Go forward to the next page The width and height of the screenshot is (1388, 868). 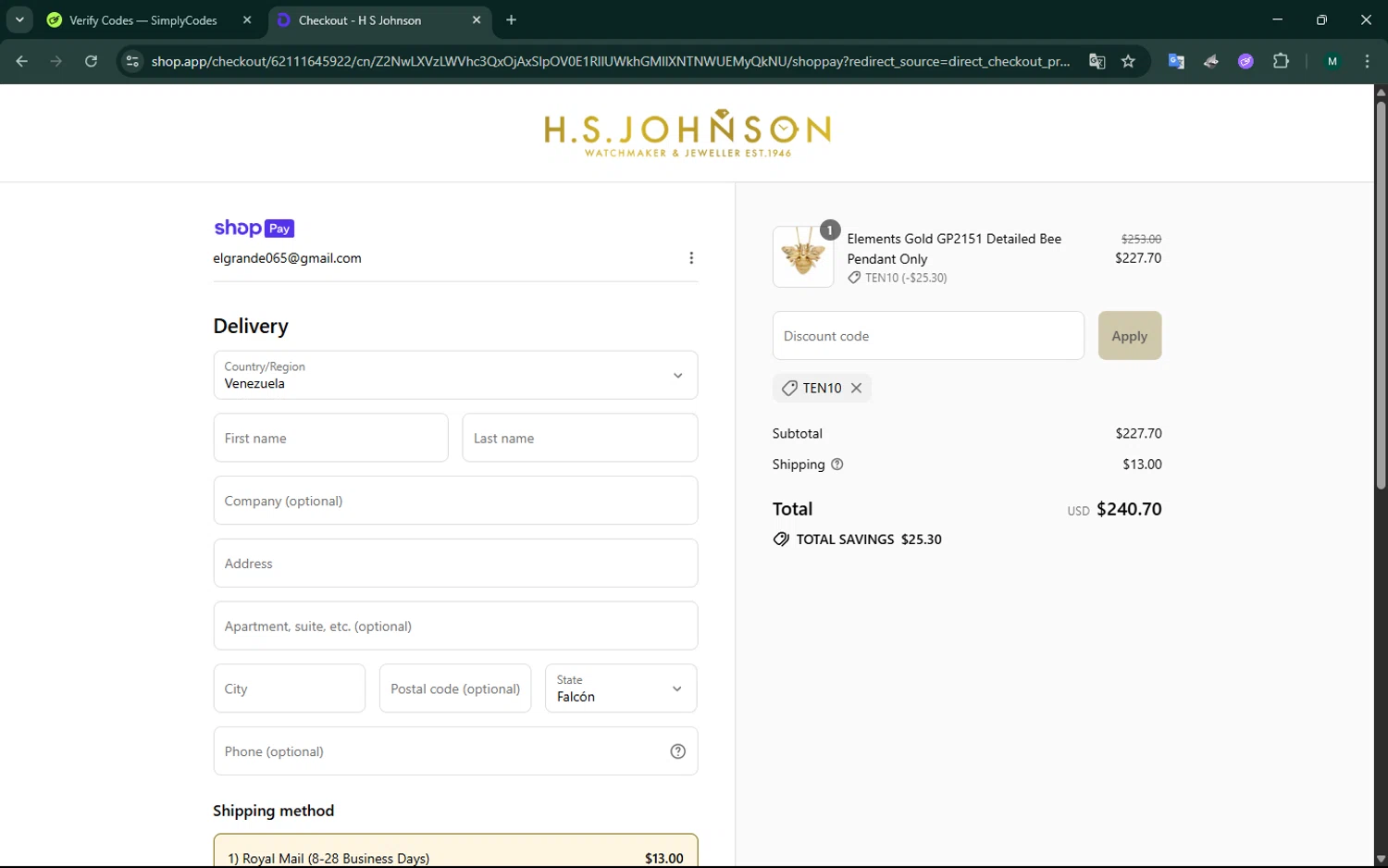pyautogui.click(x=56, y=61)
